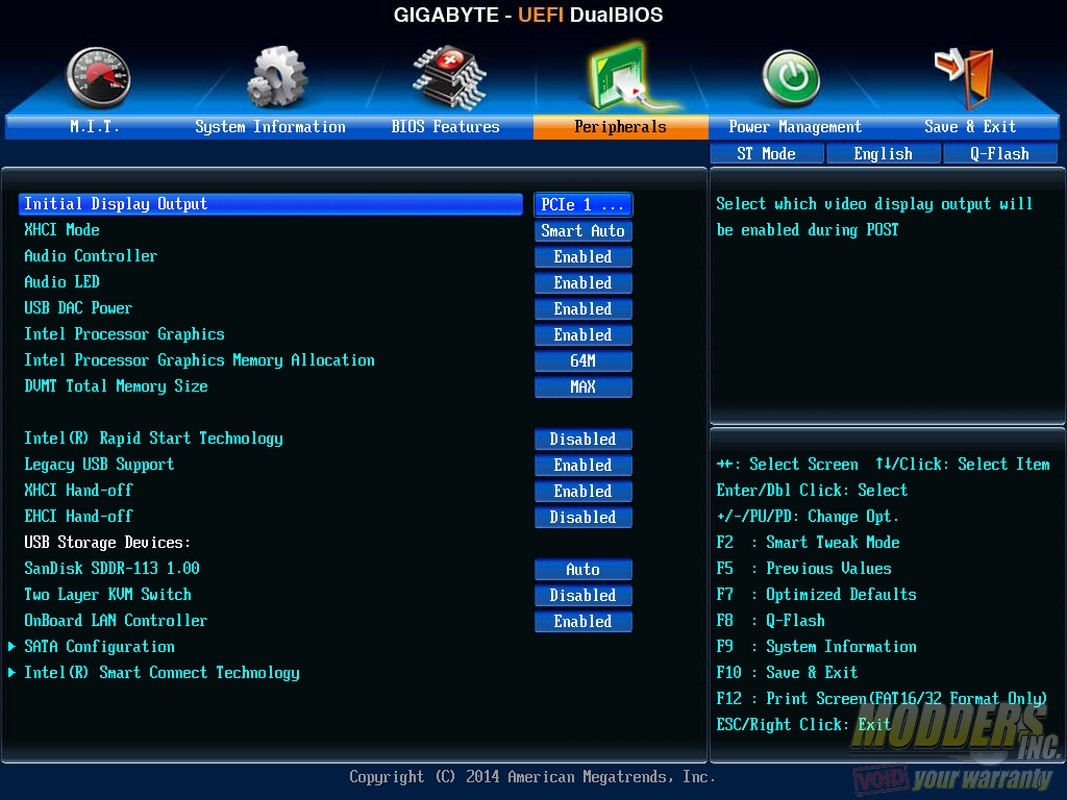Expand the SATA Configuration submenu arrow
1067x800 pixels.
(x=12, y=646)
